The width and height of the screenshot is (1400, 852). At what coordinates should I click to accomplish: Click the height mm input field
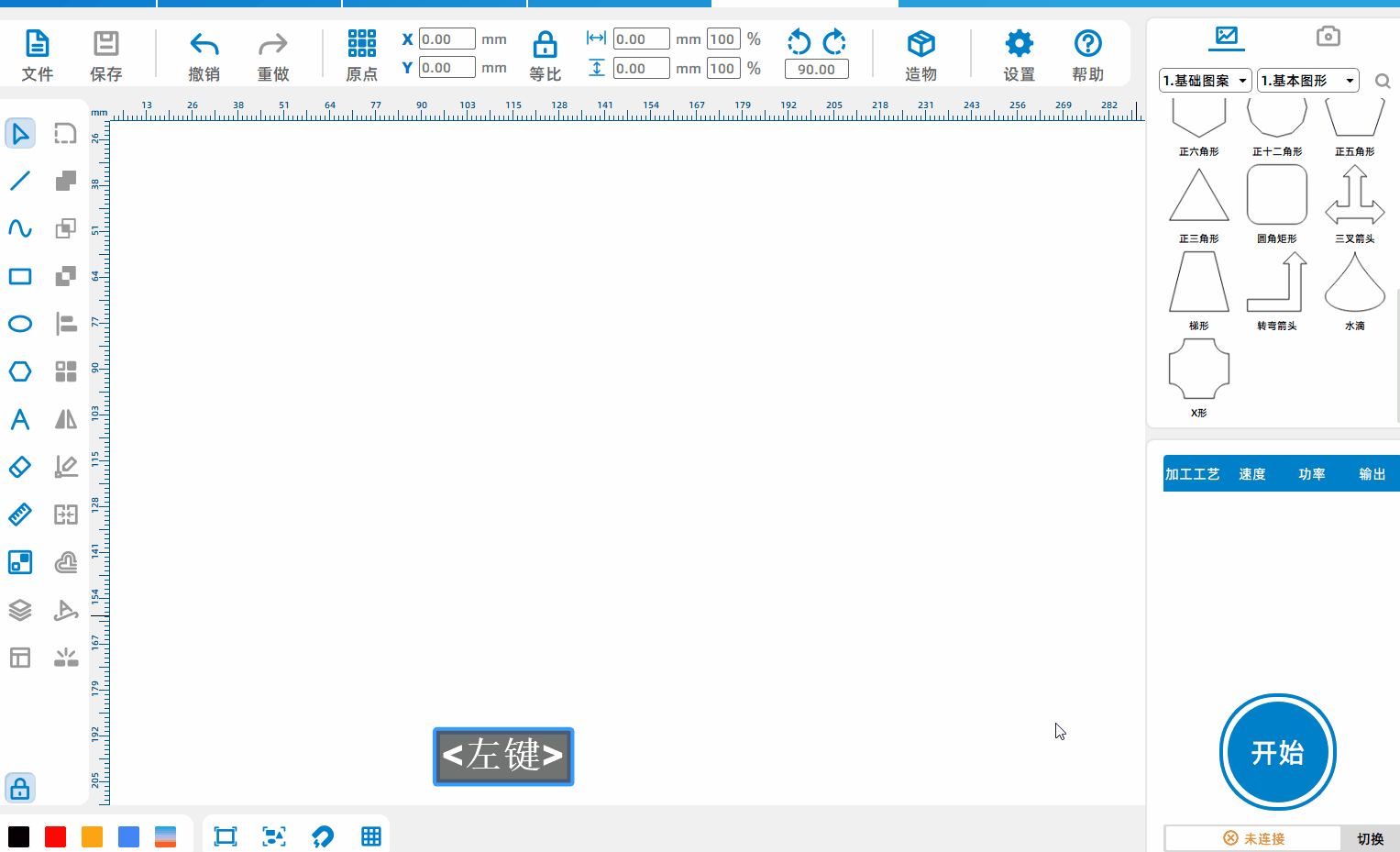(642, 68)
